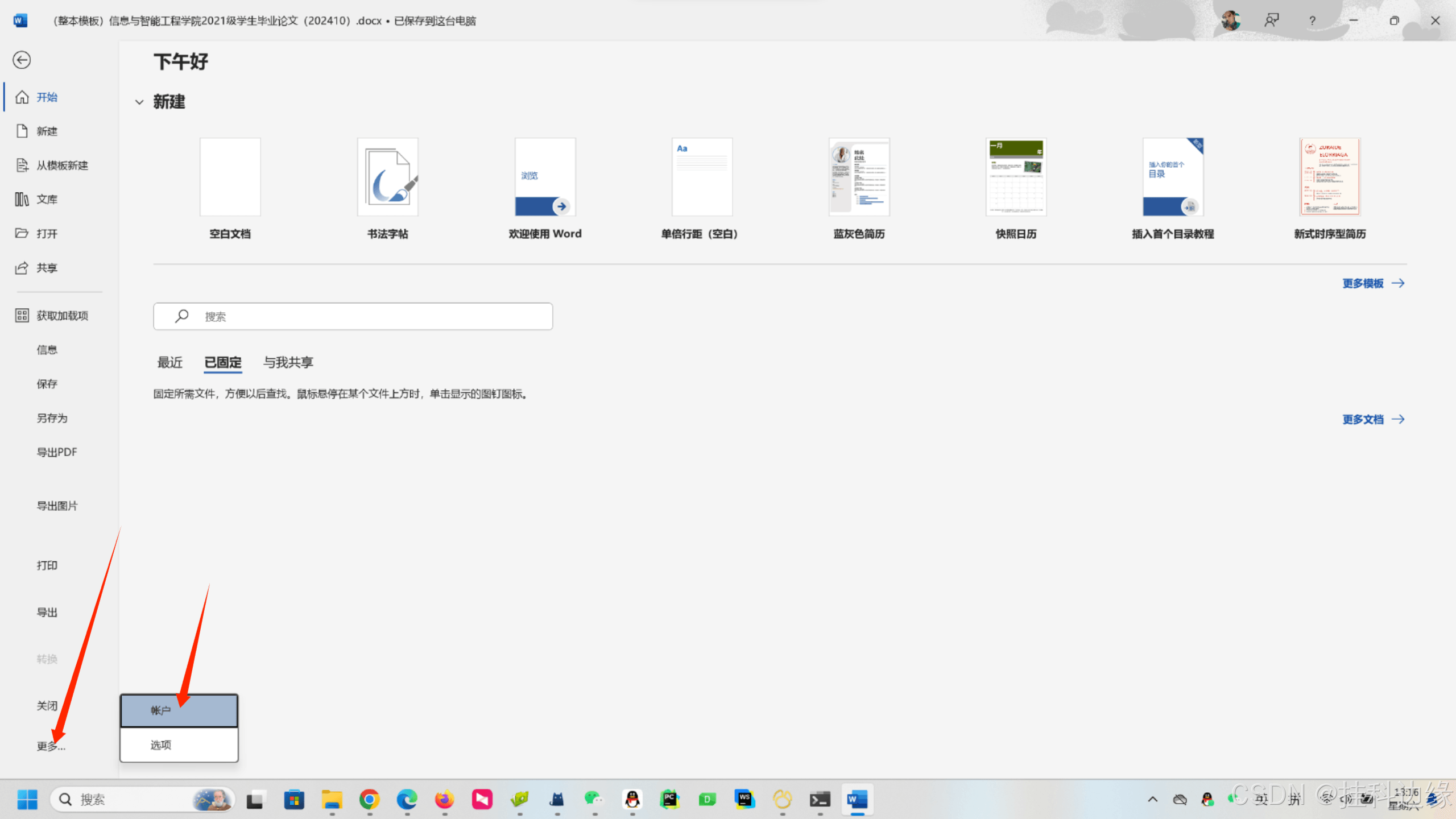This screenshot has width=1456, height=819.
Task: Click the New (新建) document icon
Action: (x=22, y=131)
